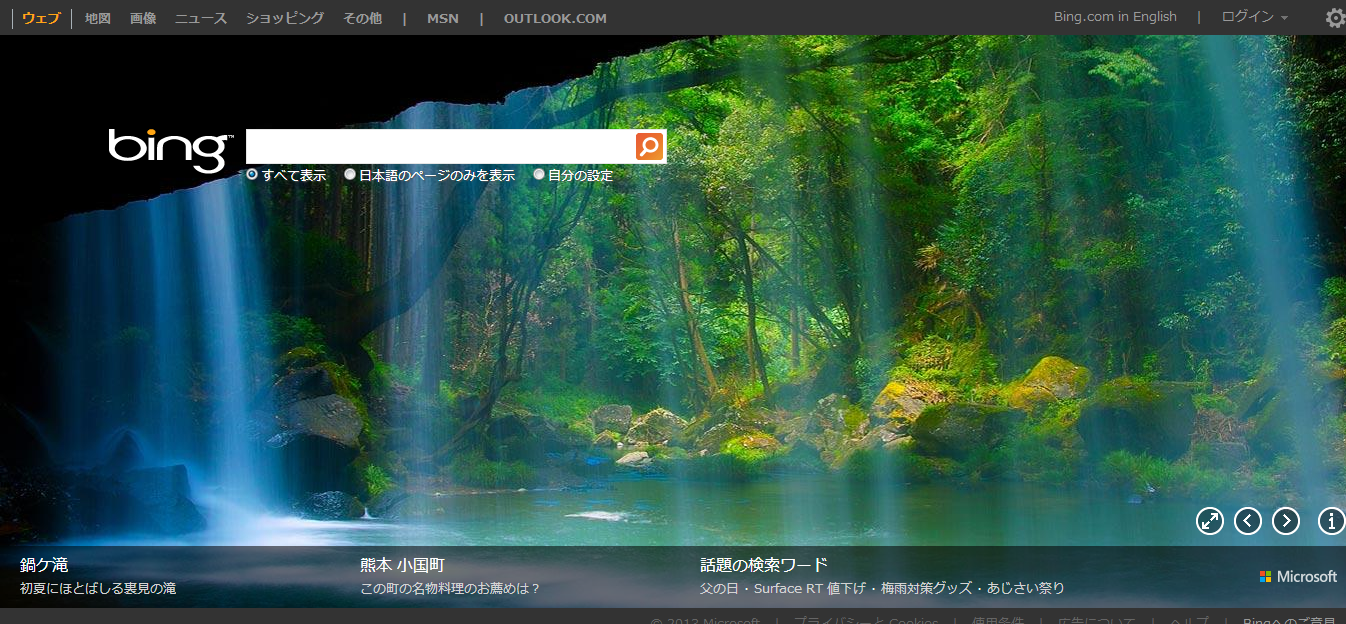Click the image info icon
1346x624 pixels.
[1331, 521]
